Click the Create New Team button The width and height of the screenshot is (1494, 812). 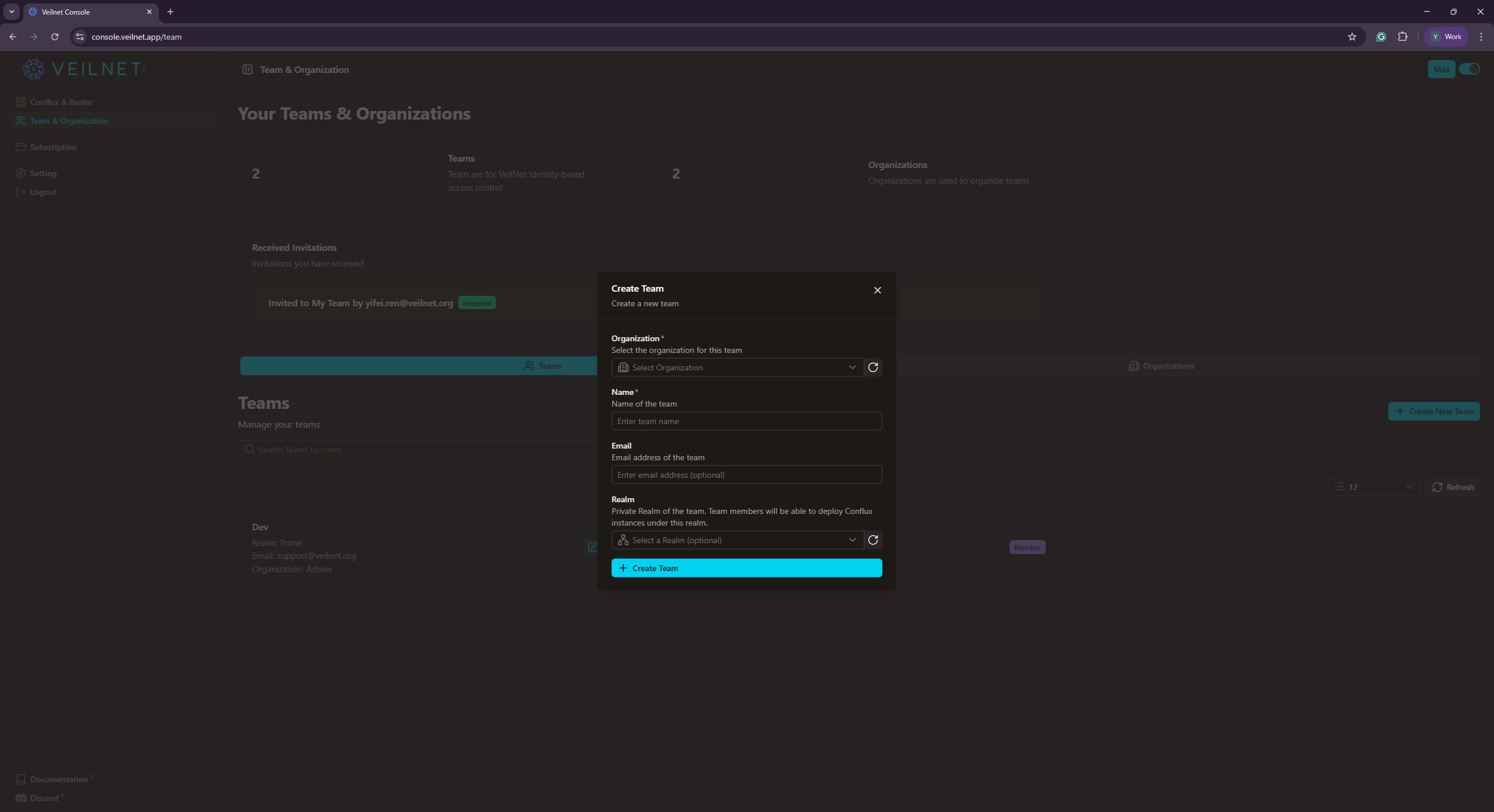coord(1434,411)
